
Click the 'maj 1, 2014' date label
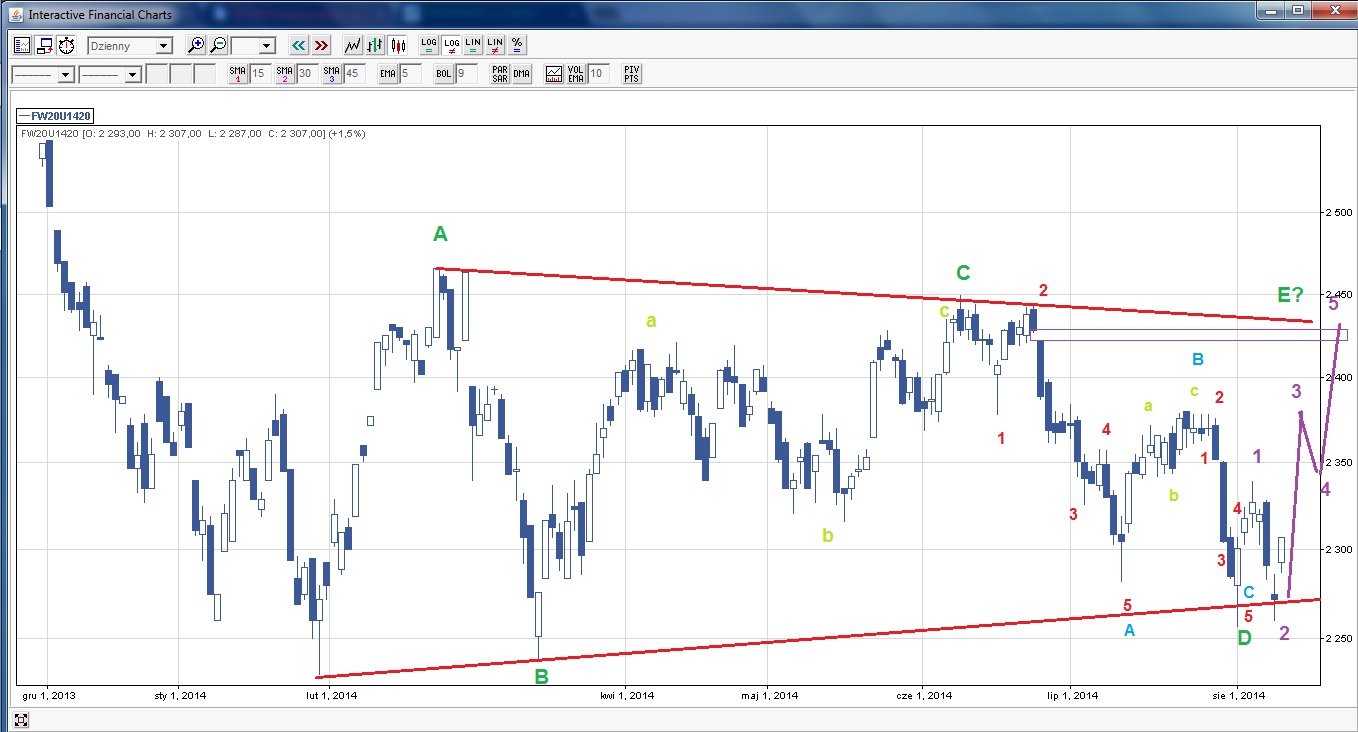[x=770, y=695]
